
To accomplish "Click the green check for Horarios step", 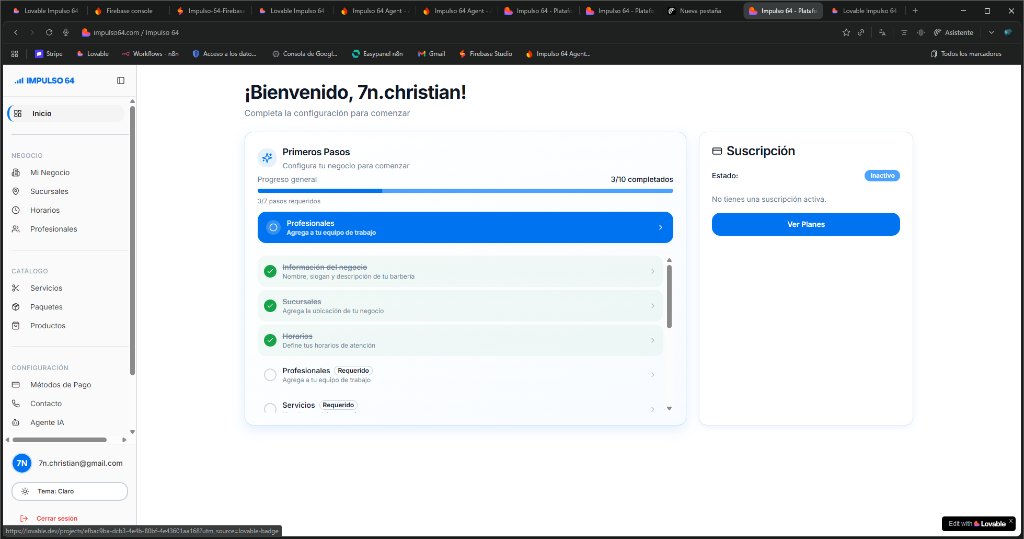I will pos(270,340).
